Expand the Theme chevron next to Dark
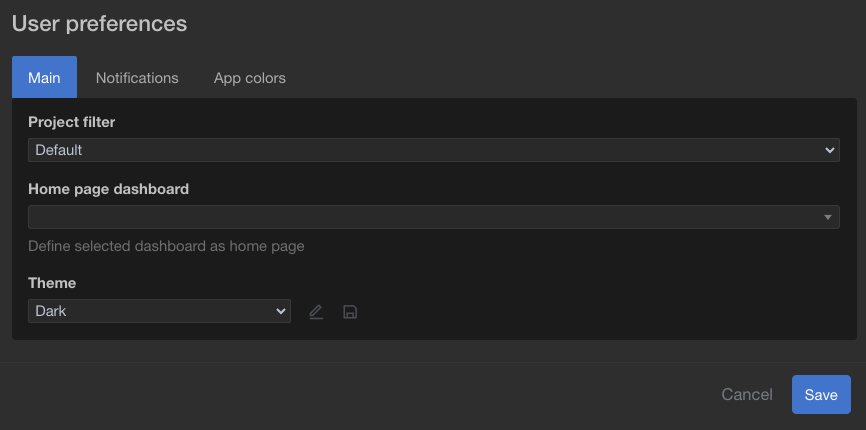Screen dimensions: 866x430 [280, 311]
